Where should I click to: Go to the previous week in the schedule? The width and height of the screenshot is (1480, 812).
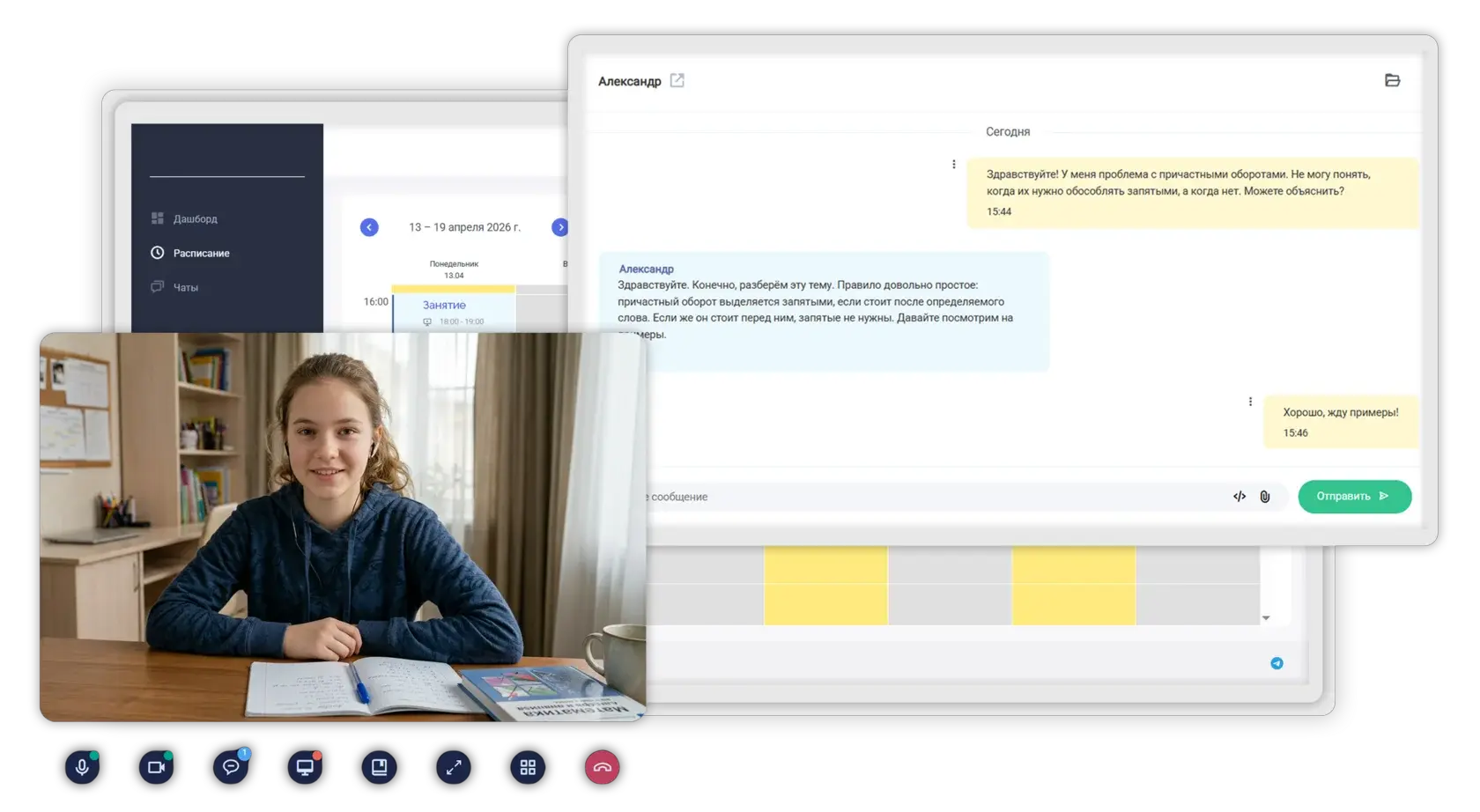click(369, 227)
